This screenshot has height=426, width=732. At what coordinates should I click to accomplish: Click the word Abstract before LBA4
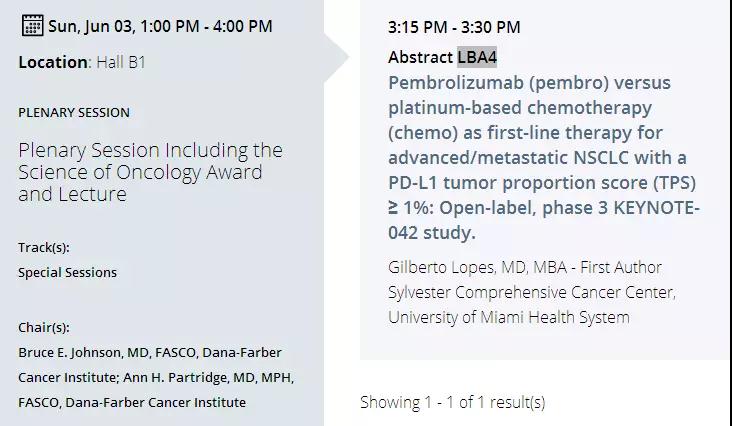pyautogui.click(x=420, y=57)
